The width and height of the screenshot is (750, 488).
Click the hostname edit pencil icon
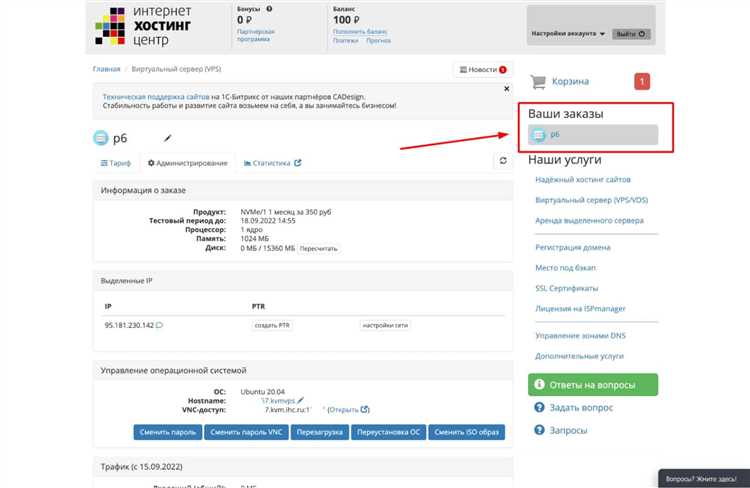pyautogui.click(x=300, y=400)
